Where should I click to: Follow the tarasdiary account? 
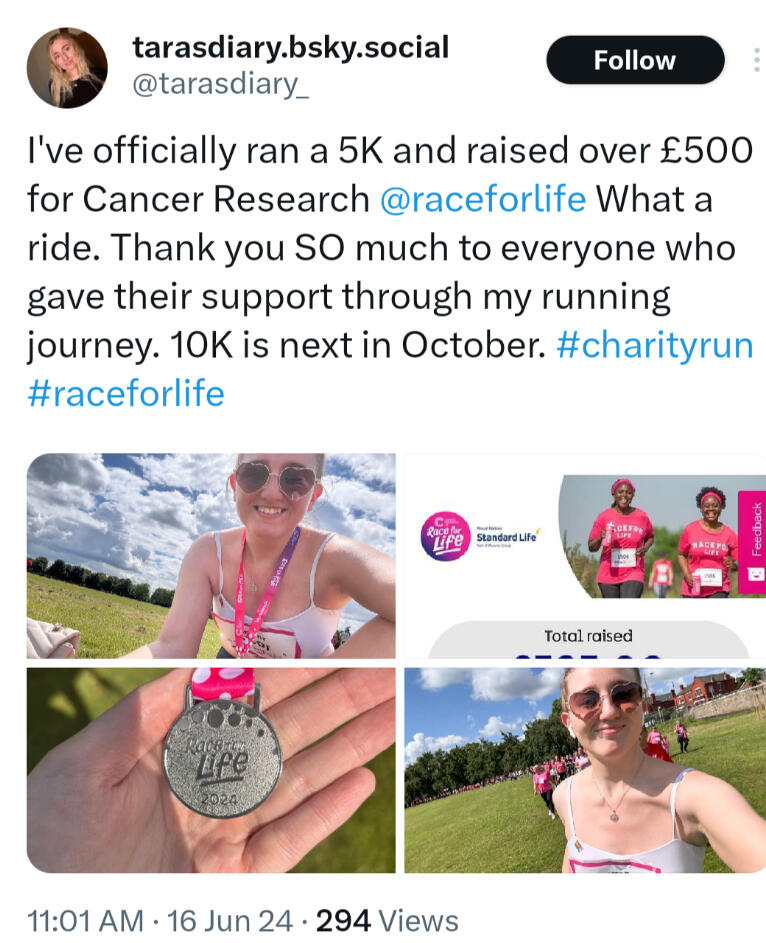[634, 60]
